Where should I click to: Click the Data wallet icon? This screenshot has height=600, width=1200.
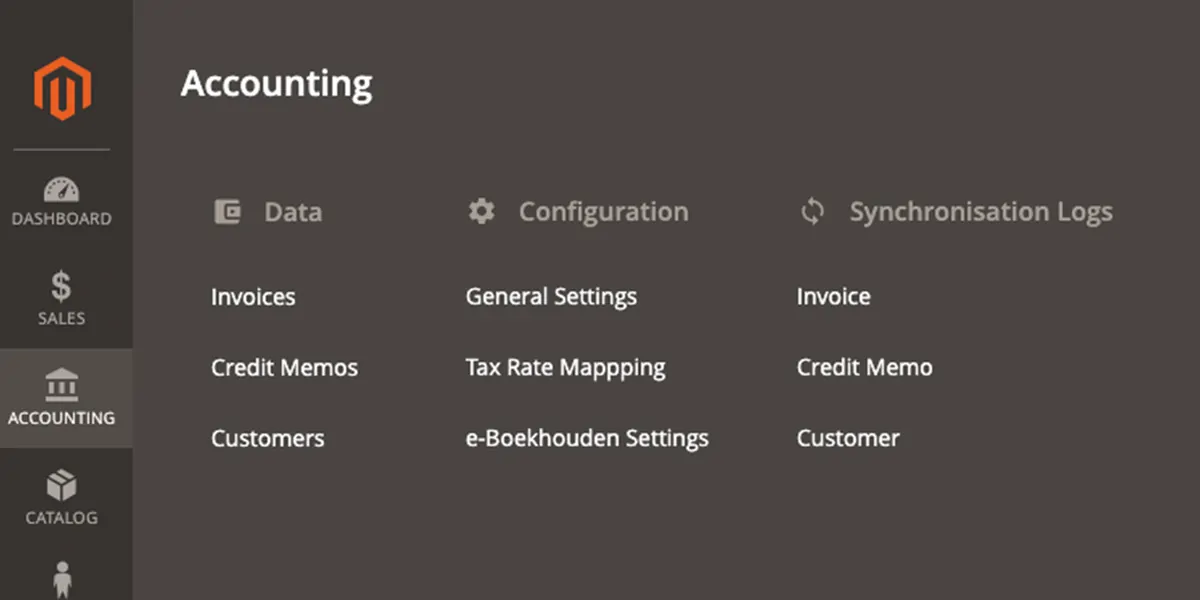228,212
